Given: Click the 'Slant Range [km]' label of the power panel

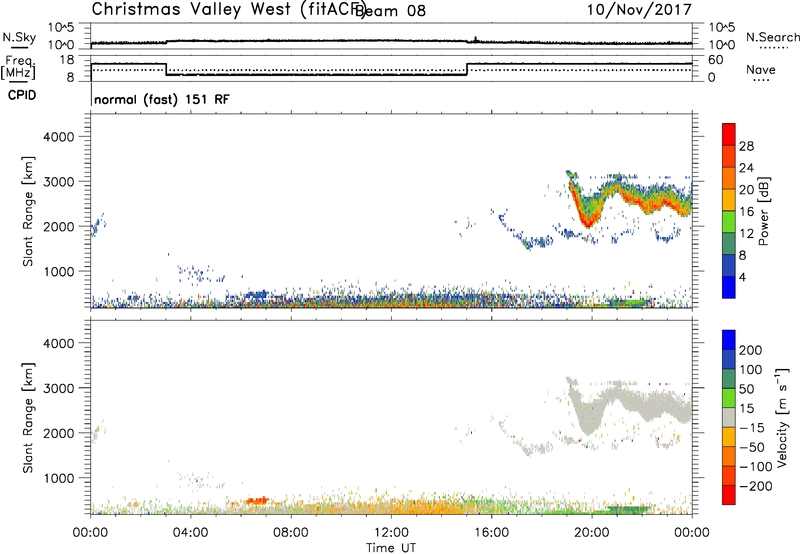Looking at the screenshot, I should point(28,211).
